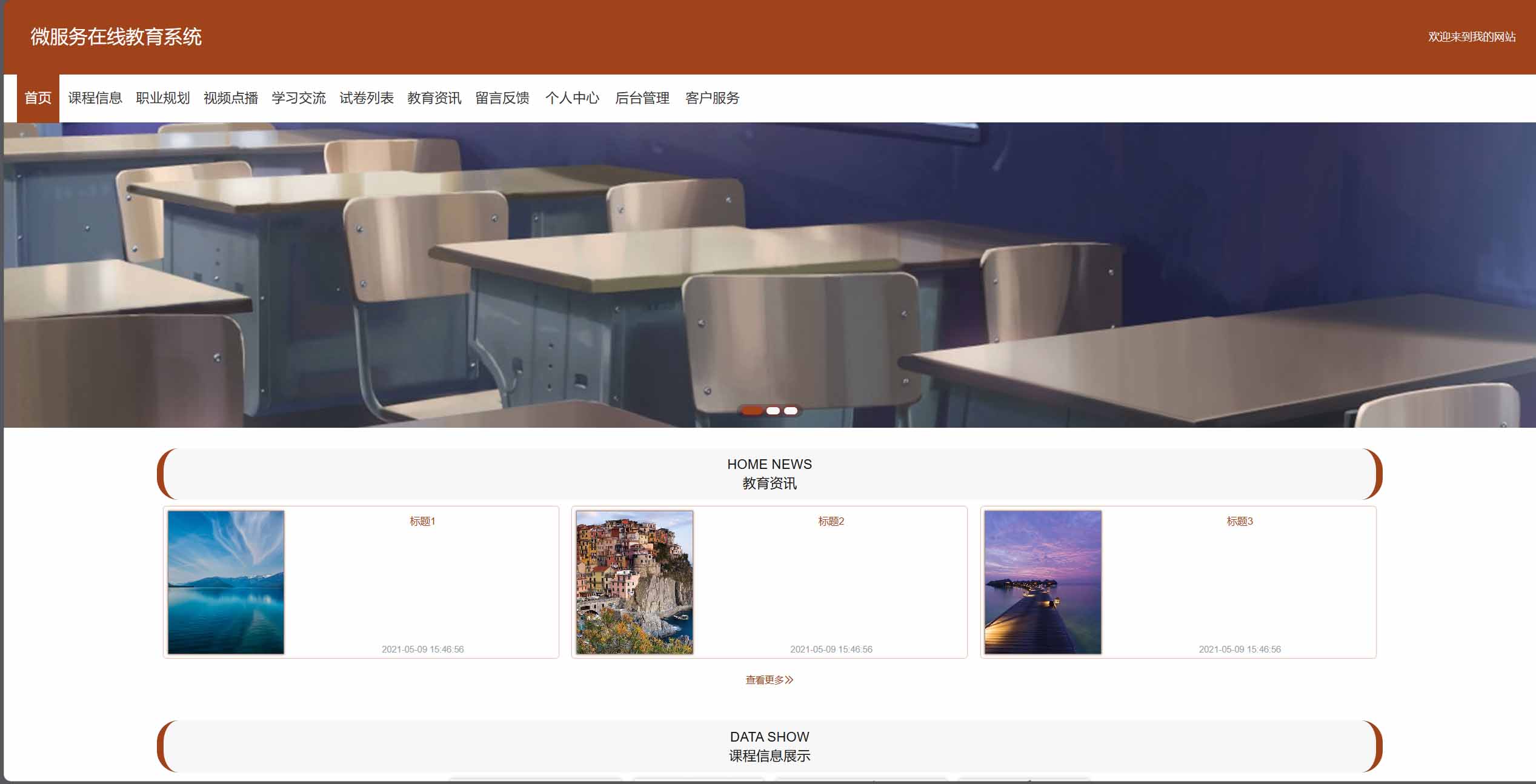The image size is (1536, 784).
Task: Click the DATA SHOW section heading
Action: tap(770, 737)
